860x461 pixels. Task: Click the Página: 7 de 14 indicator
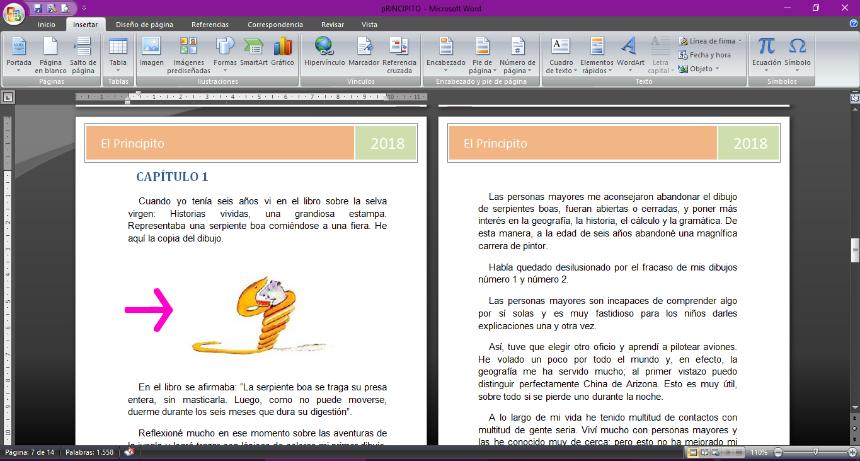[30, 452]
